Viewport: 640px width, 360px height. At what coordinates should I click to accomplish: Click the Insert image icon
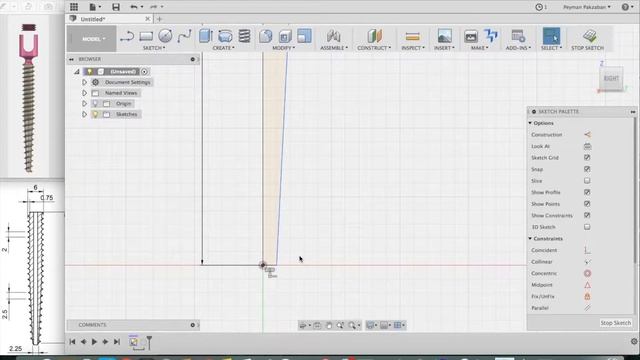[444, 36]
